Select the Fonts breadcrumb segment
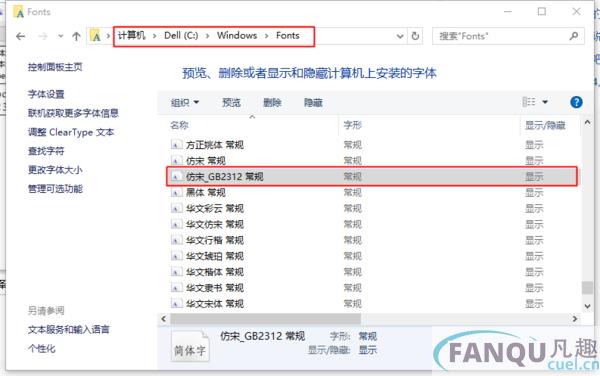This screenshot has width=600, height=376. pos(287,36)
